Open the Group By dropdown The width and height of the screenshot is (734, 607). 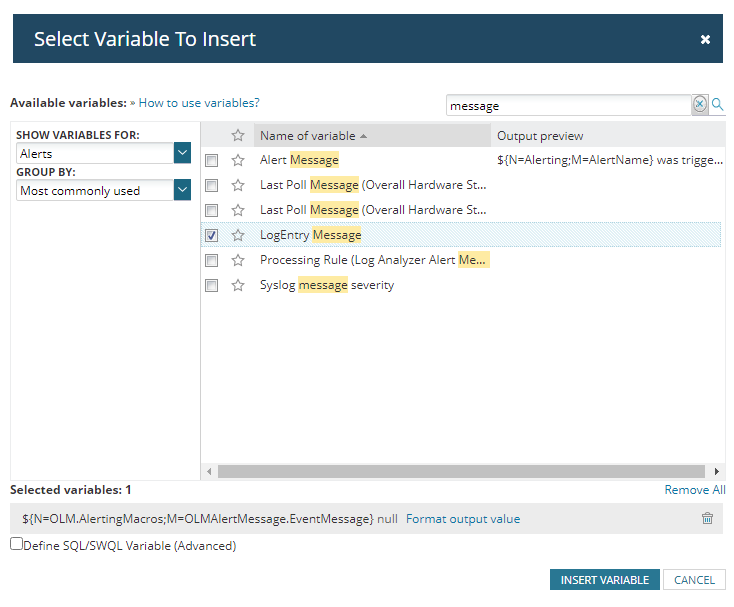coord(182,190)
